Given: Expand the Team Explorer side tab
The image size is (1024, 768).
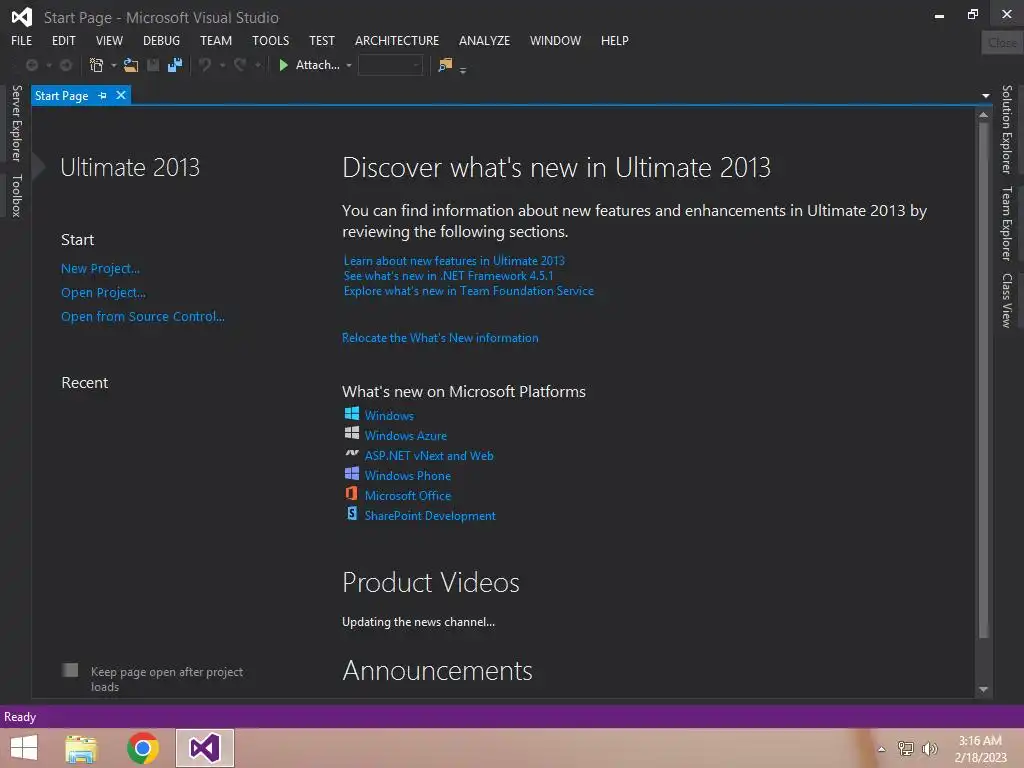Looking at the screenshot, I should point(1007,223).
